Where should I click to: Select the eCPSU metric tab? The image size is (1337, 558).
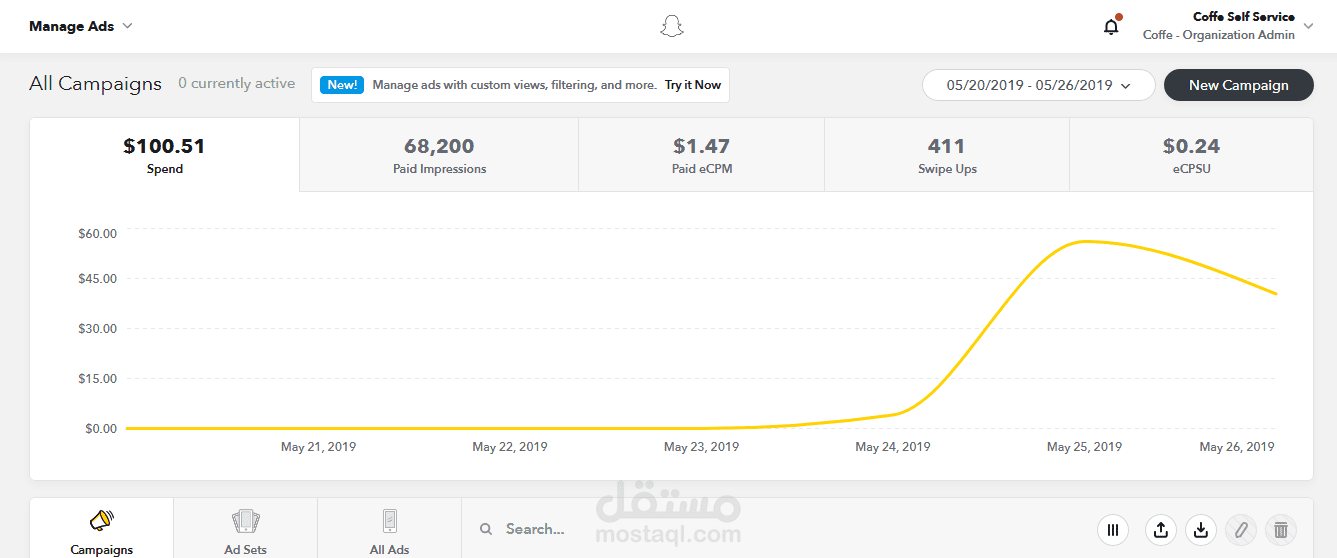click(x=1191, y=155)
